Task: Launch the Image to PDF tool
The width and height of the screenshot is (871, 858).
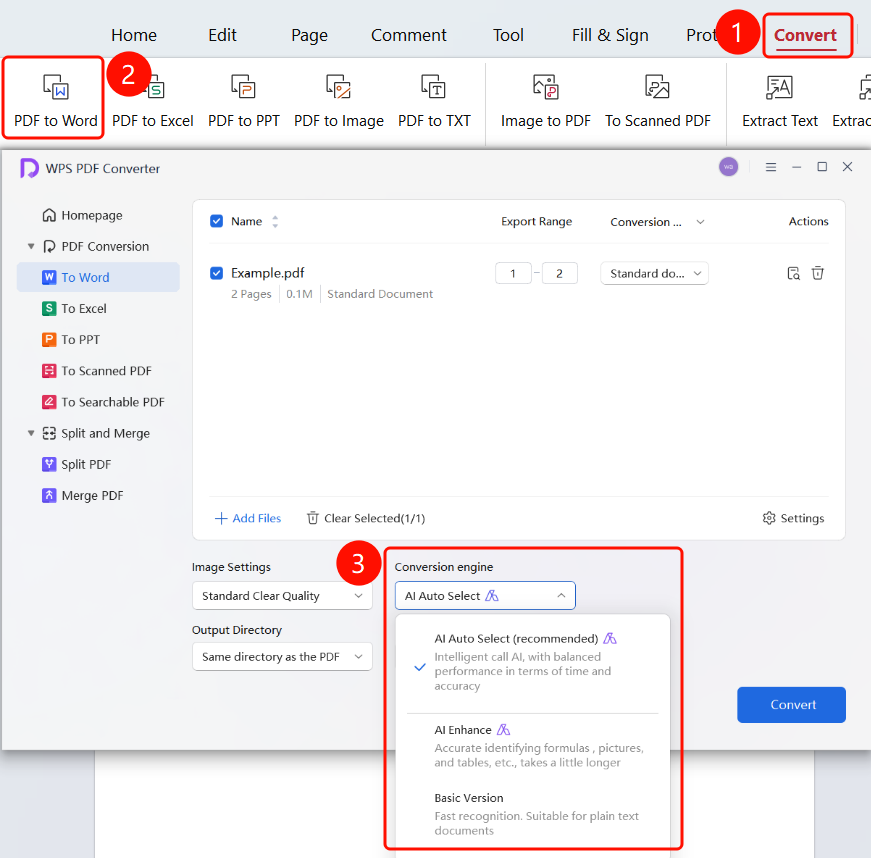Action: [x=545, y=100]
